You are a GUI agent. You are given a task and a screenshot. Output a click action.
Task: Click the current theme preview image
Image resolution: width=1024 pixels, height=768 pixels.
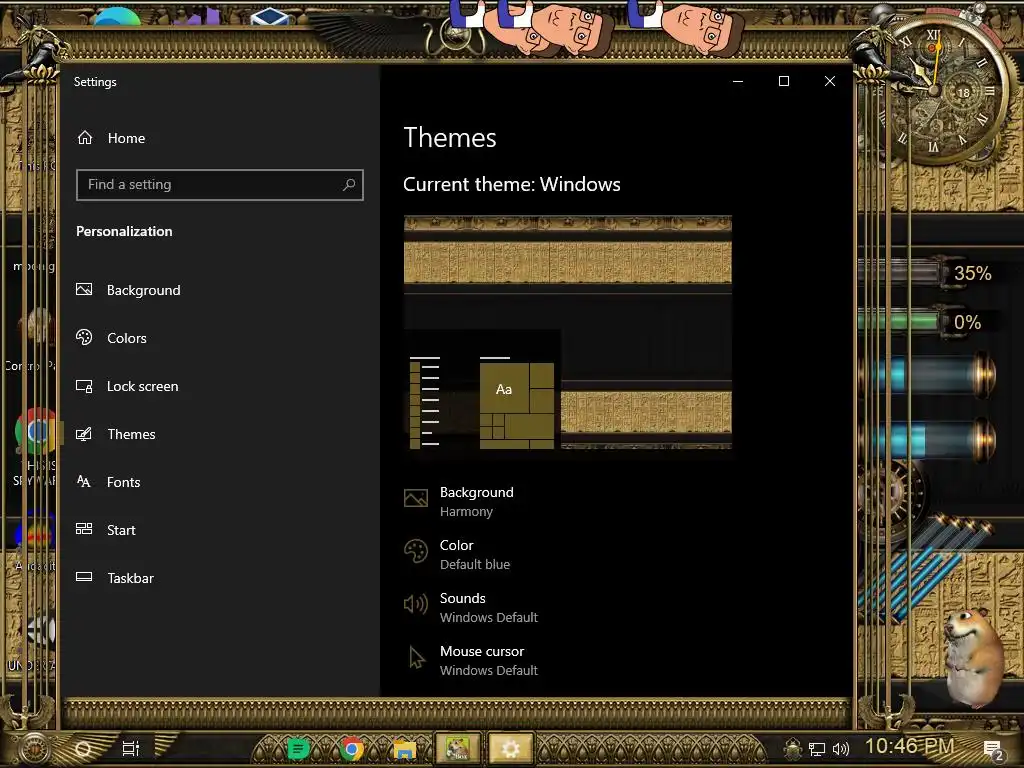click(x=568, y=332)
